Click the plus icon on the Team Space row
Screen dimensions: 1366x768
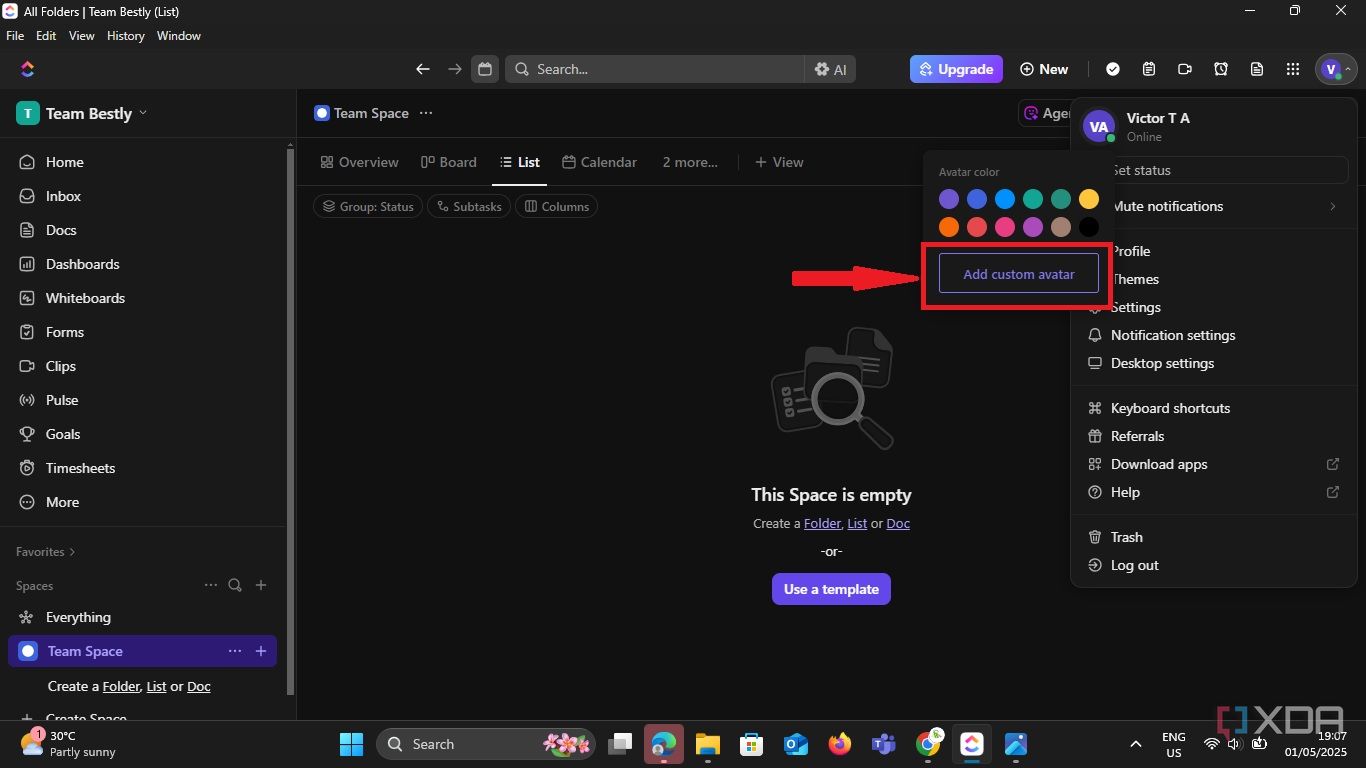click(261, 651)
